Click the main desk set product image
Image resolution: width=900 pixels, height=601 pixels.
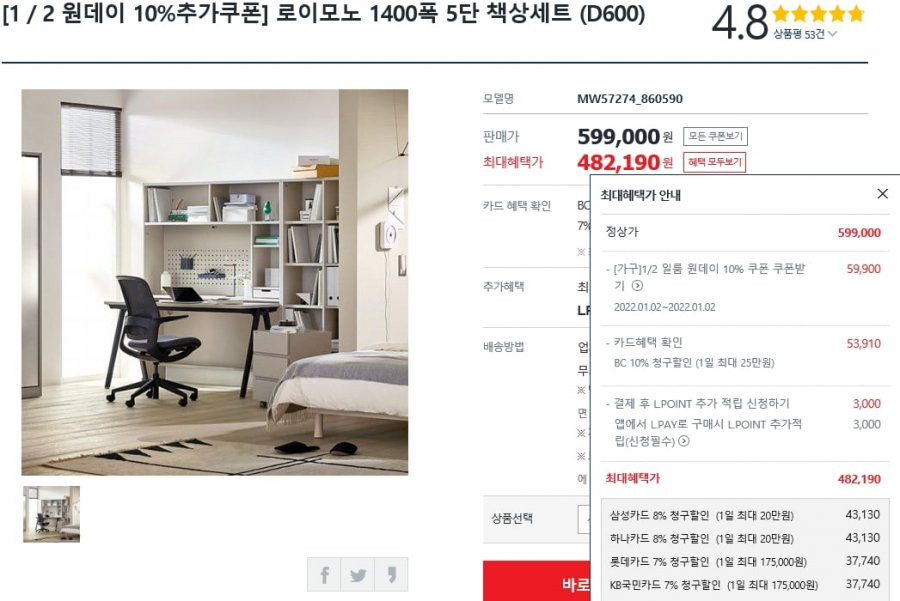215,282
